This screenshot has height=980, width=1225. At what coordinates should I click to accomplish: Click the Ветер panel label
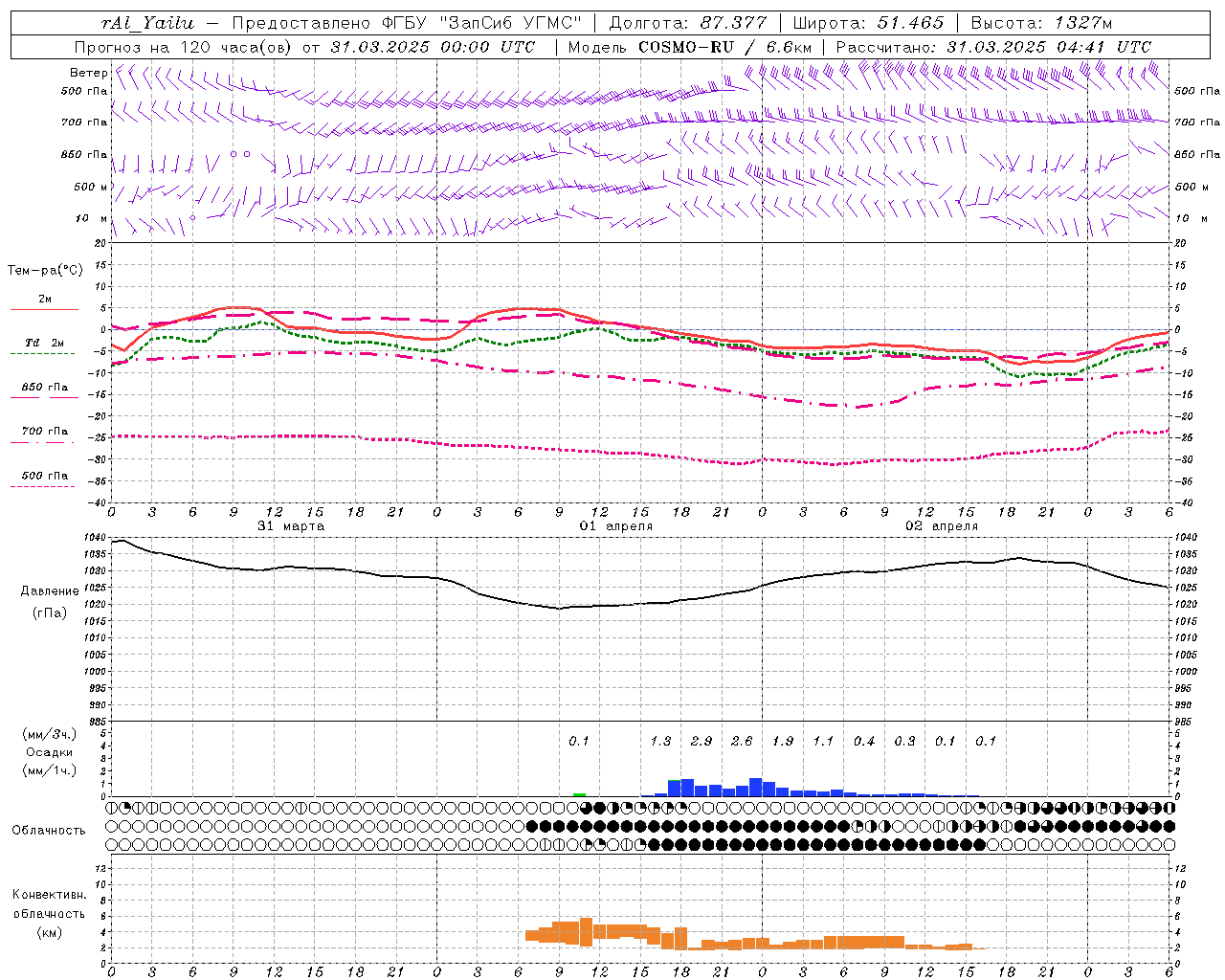tap(88, 73)
